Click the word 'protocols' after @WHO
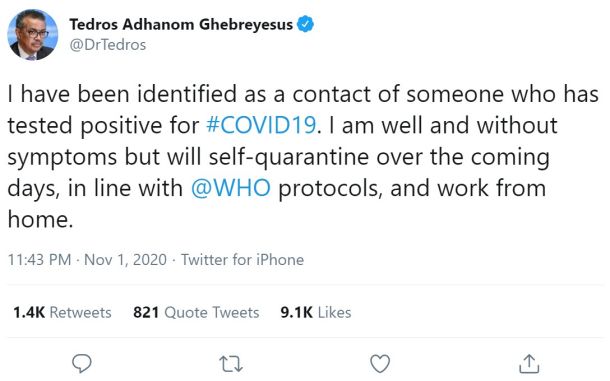The width and height of the screenshot is (610, 381). point(331,189)
